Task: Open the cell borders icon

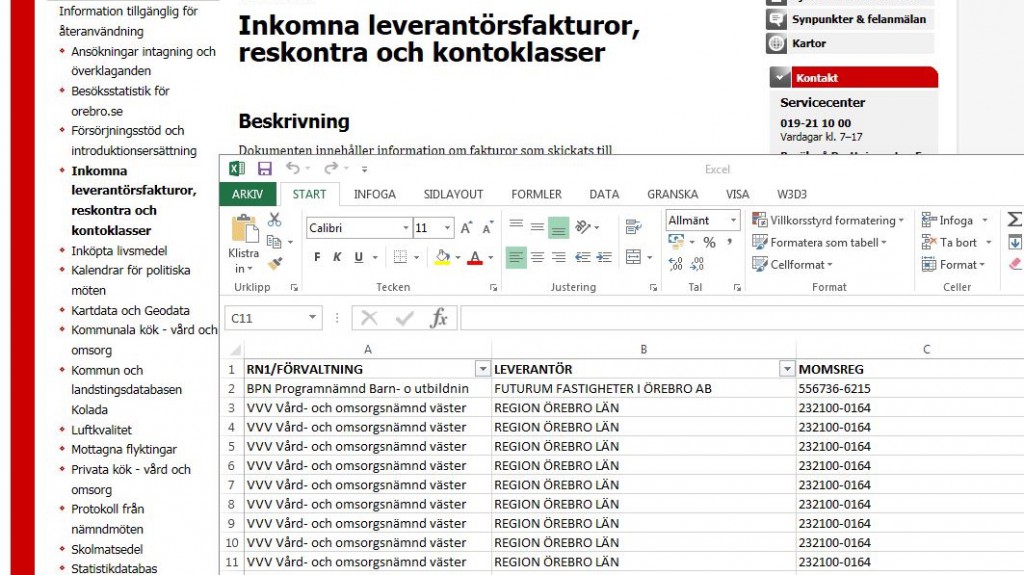Action: (x=400, y=257)
